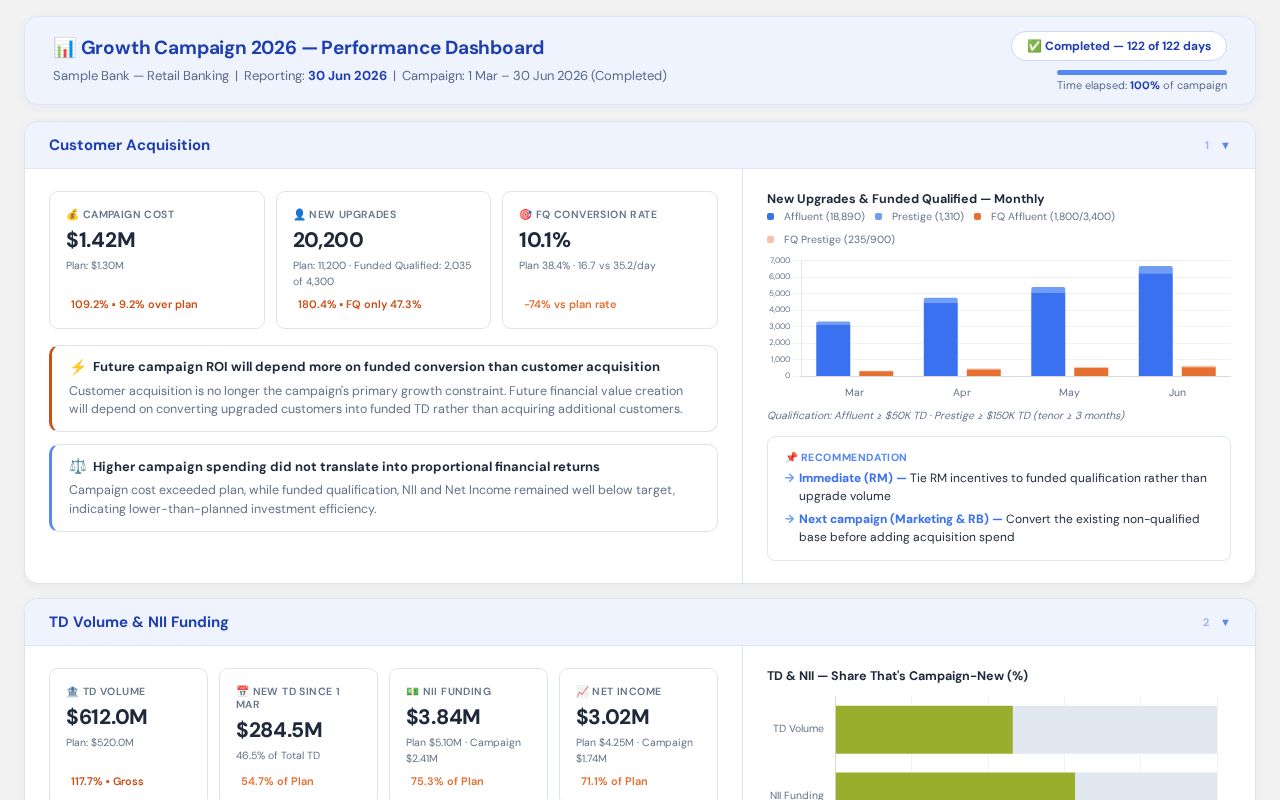This screenshot has height=800, width=1280.
Task: Click the Completed 122 of 122 days badge
Action: point(1119,46)
